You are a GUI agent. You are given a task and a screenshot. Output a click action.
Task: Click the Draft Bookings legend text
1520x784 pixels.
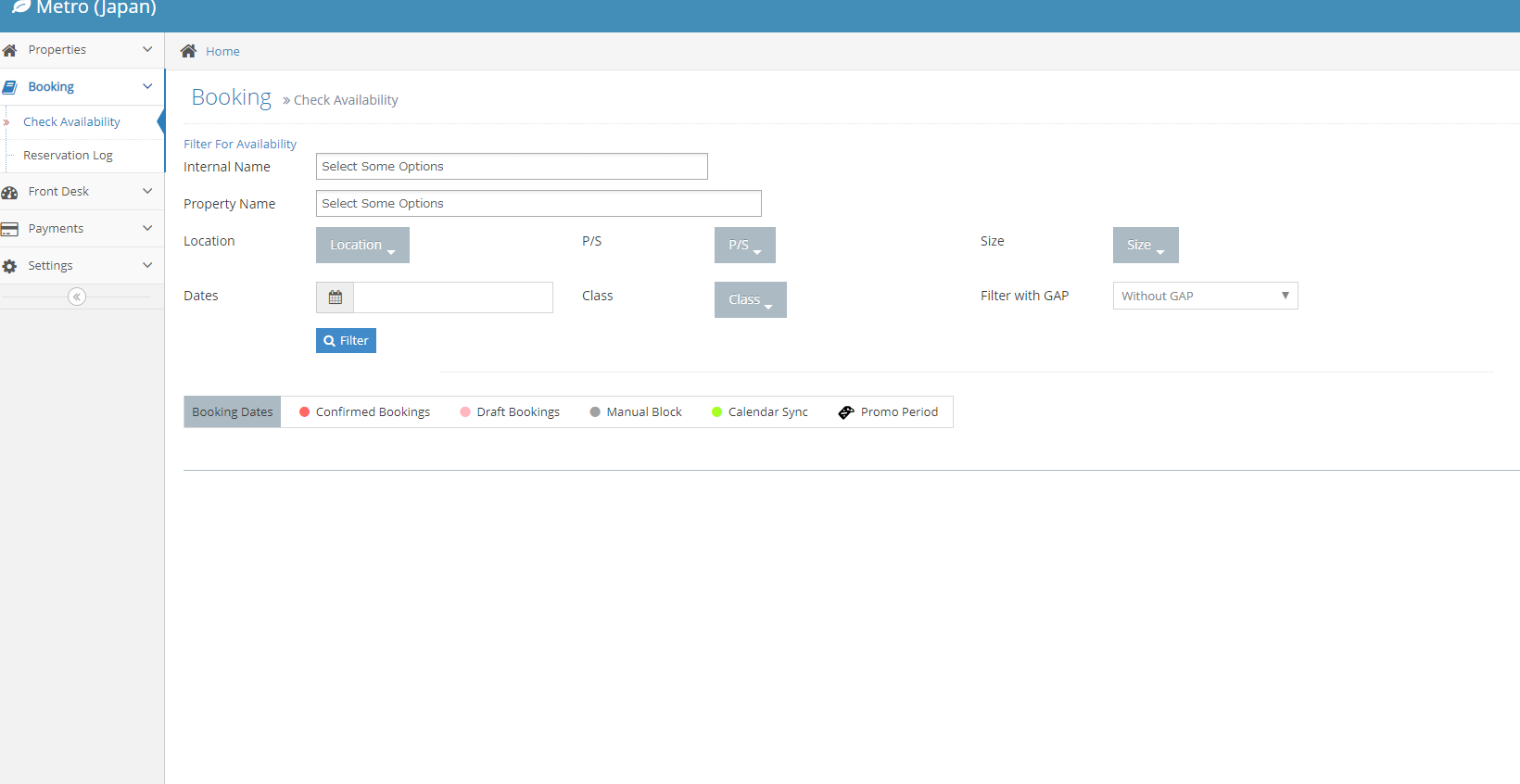pyautogui.click(x=518, y=412)
